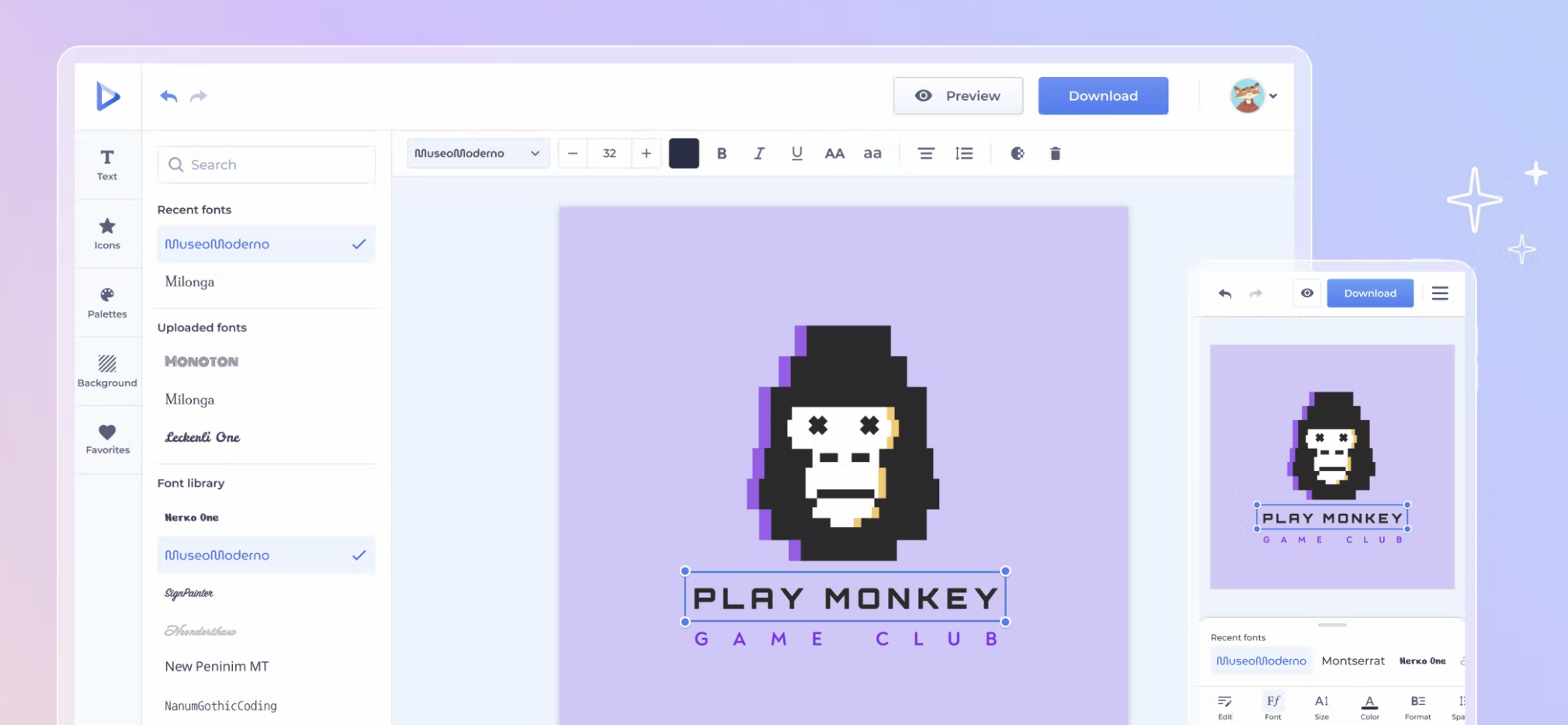This screenshot has width=1568, height=725.
Task: Open the Palettes sidebar panel
Action: pyautogui.click(x=107, y=303)
